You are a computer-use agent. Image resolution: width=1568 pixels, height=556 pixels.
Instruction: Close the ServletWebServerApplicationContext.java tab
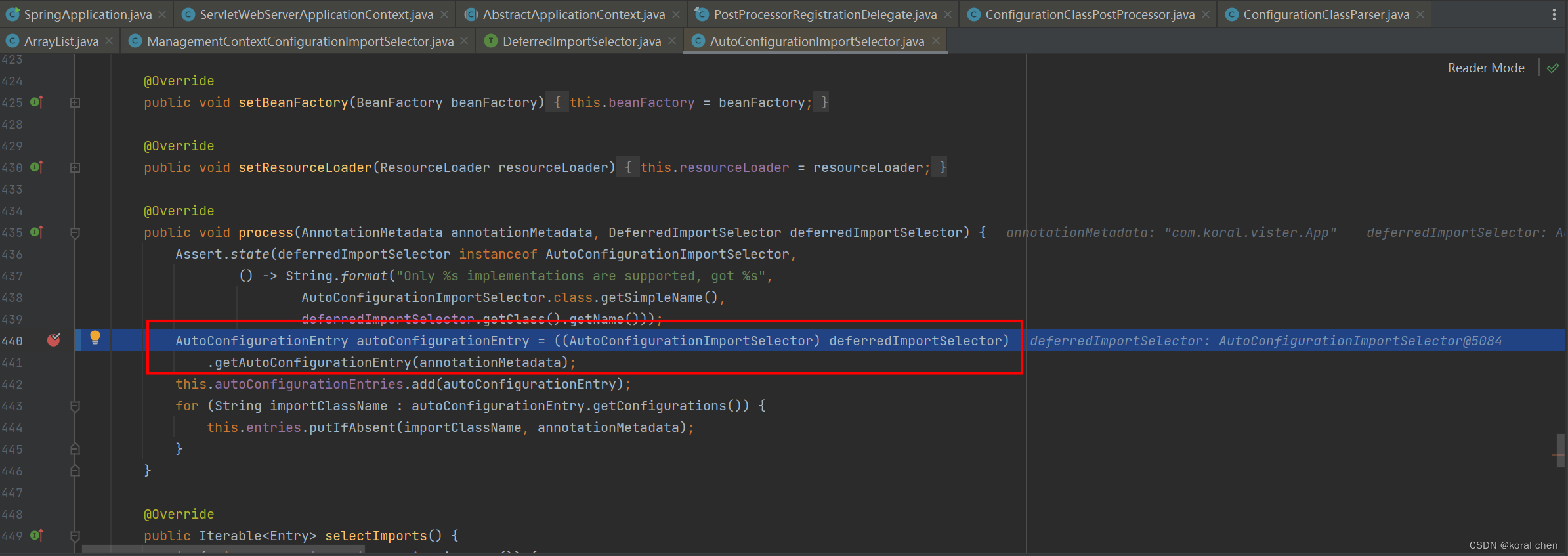click(x=444, y=14)
